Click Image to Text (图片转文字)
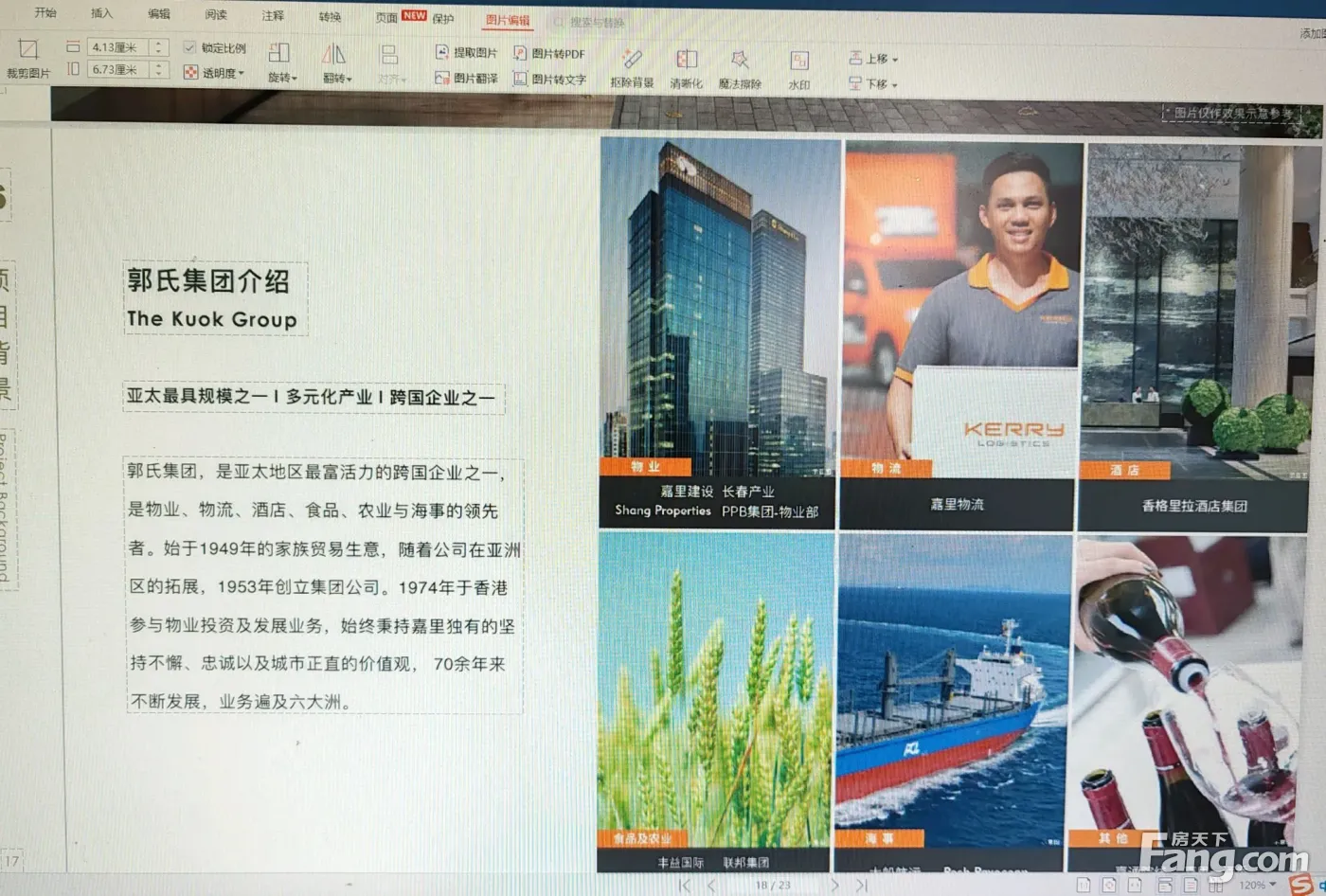Image resolution: width=1326 pixels, height=896 pixels. [549, 80]
